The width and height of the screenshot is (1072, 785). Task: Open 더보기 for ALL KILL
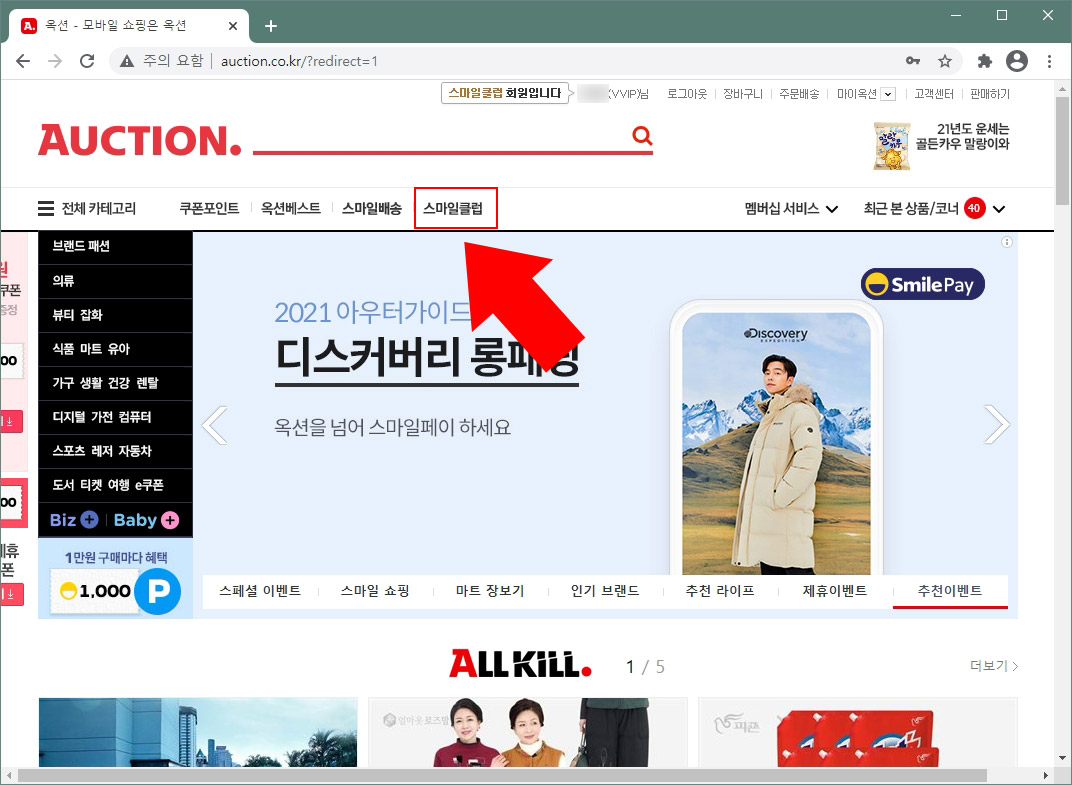pos(993,665)
